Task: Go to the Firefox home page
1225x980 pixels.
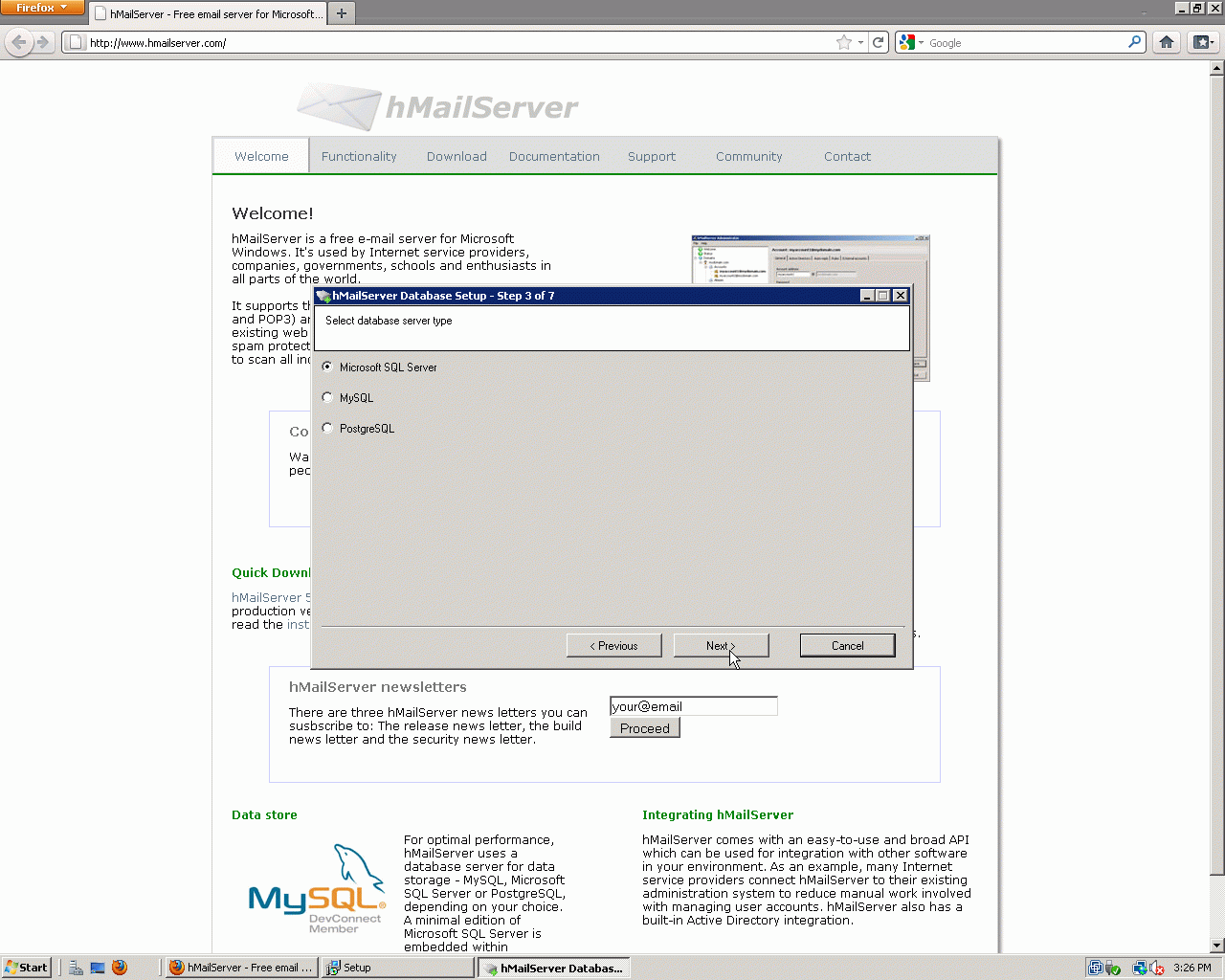Action: tap(1166, 42)
